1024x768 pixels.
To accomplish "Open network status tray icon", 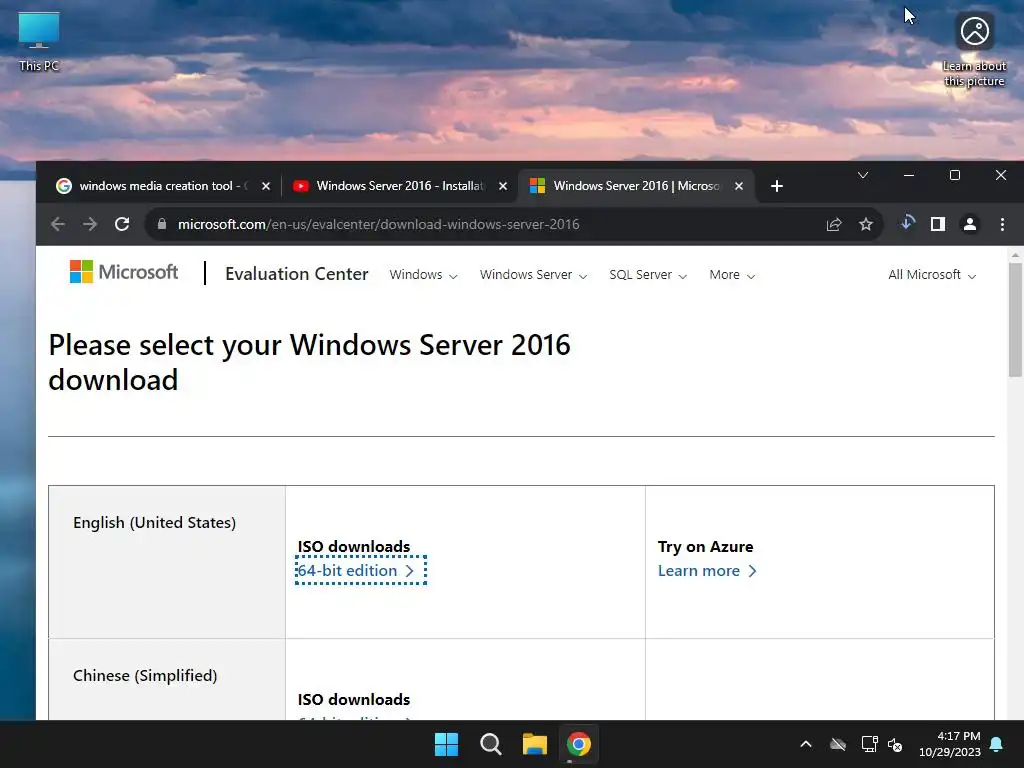I will 869,744.
